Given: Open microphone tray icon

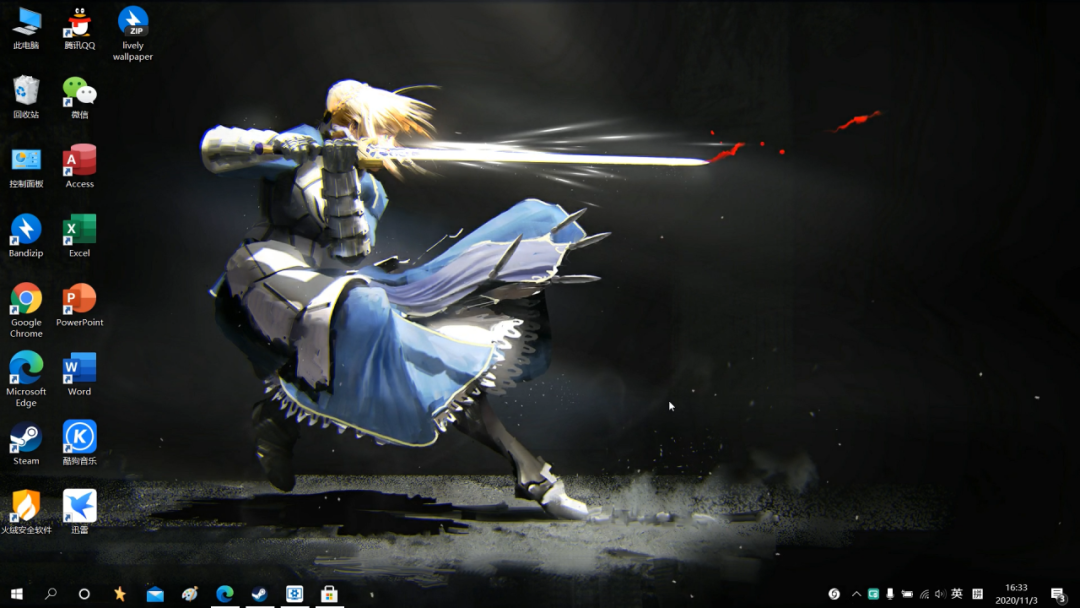Looking at the screenshot, I should click(x=890, y=594).
